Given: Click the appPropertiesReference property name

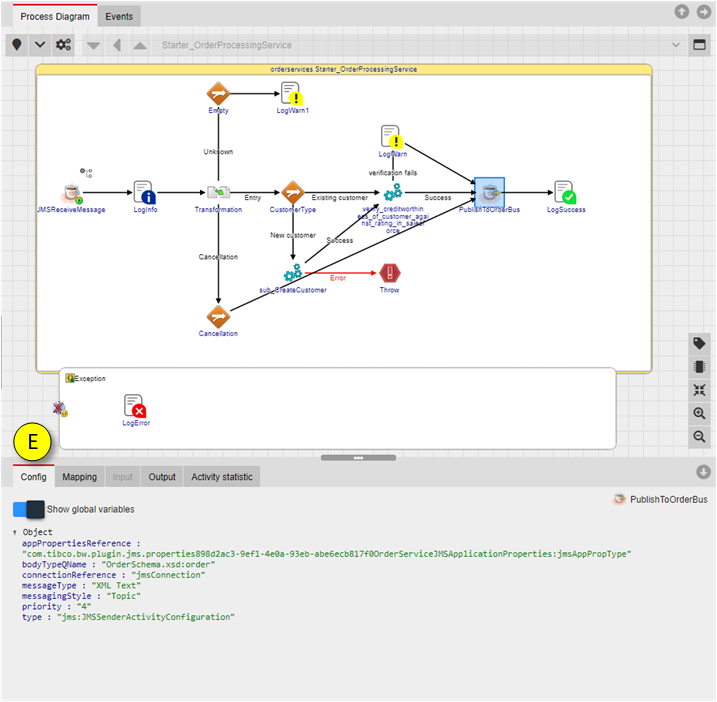Looking at the screenshot, I should click(76, 543).
